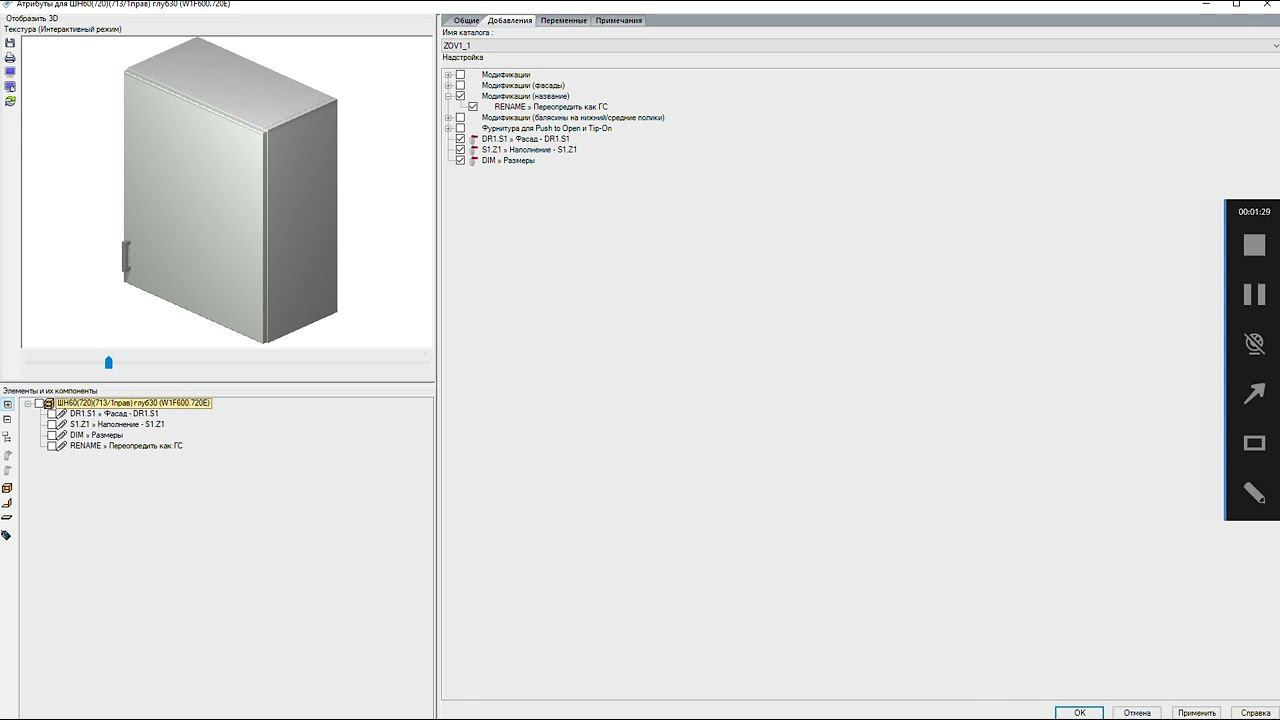The image size is (1280, 720).
Task: Click the flat panel icon in elements toolbar
Action: tap(7, 518)
